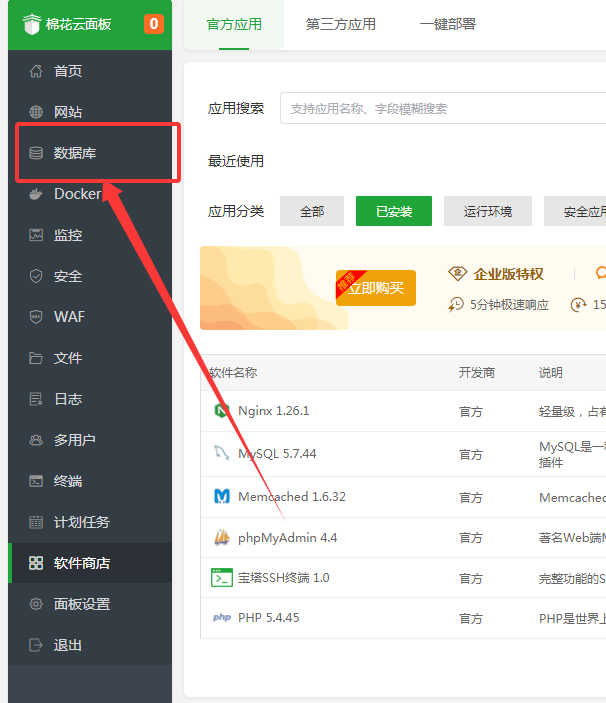
Task: Click the Memcached M icon
Action: pyautogui.click(x=221, y=496)
